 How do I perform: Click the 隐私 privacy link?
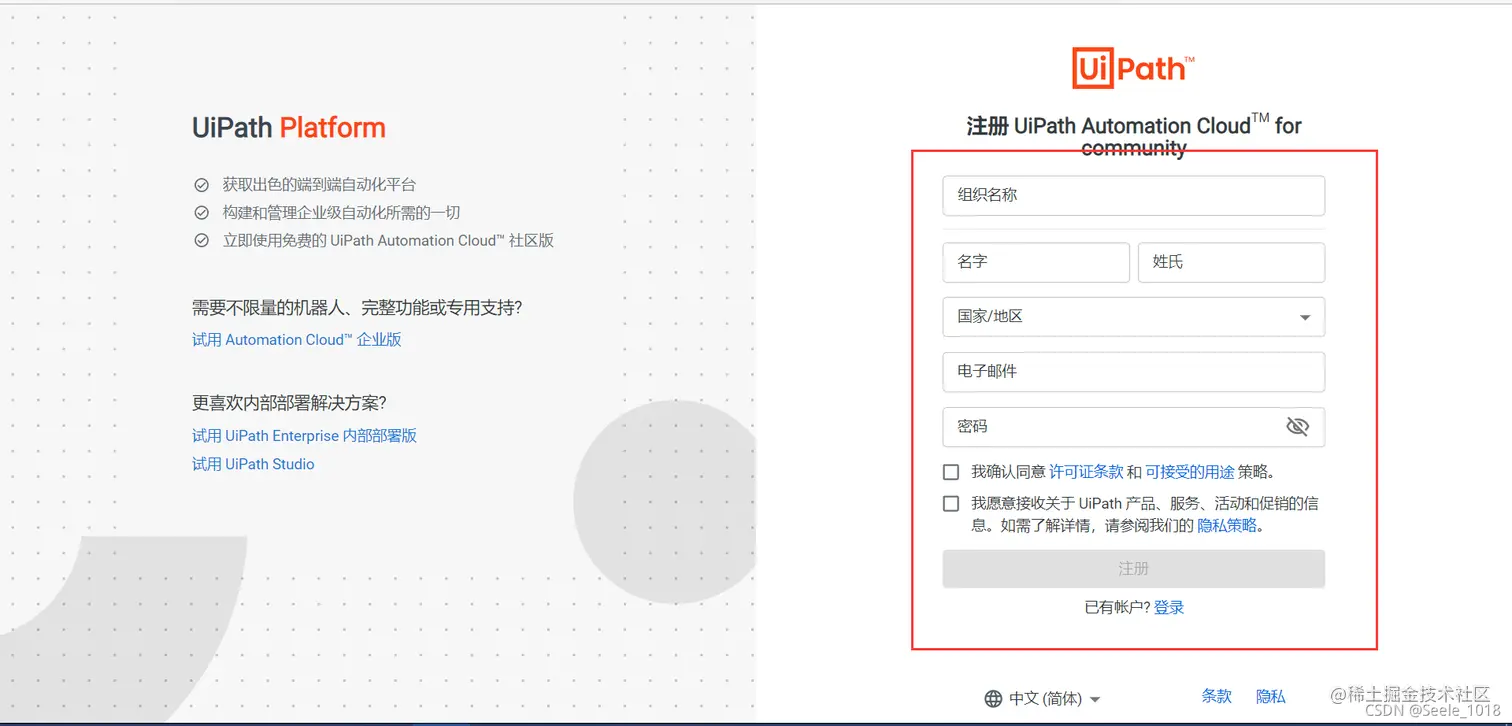tap(1270, 696)
